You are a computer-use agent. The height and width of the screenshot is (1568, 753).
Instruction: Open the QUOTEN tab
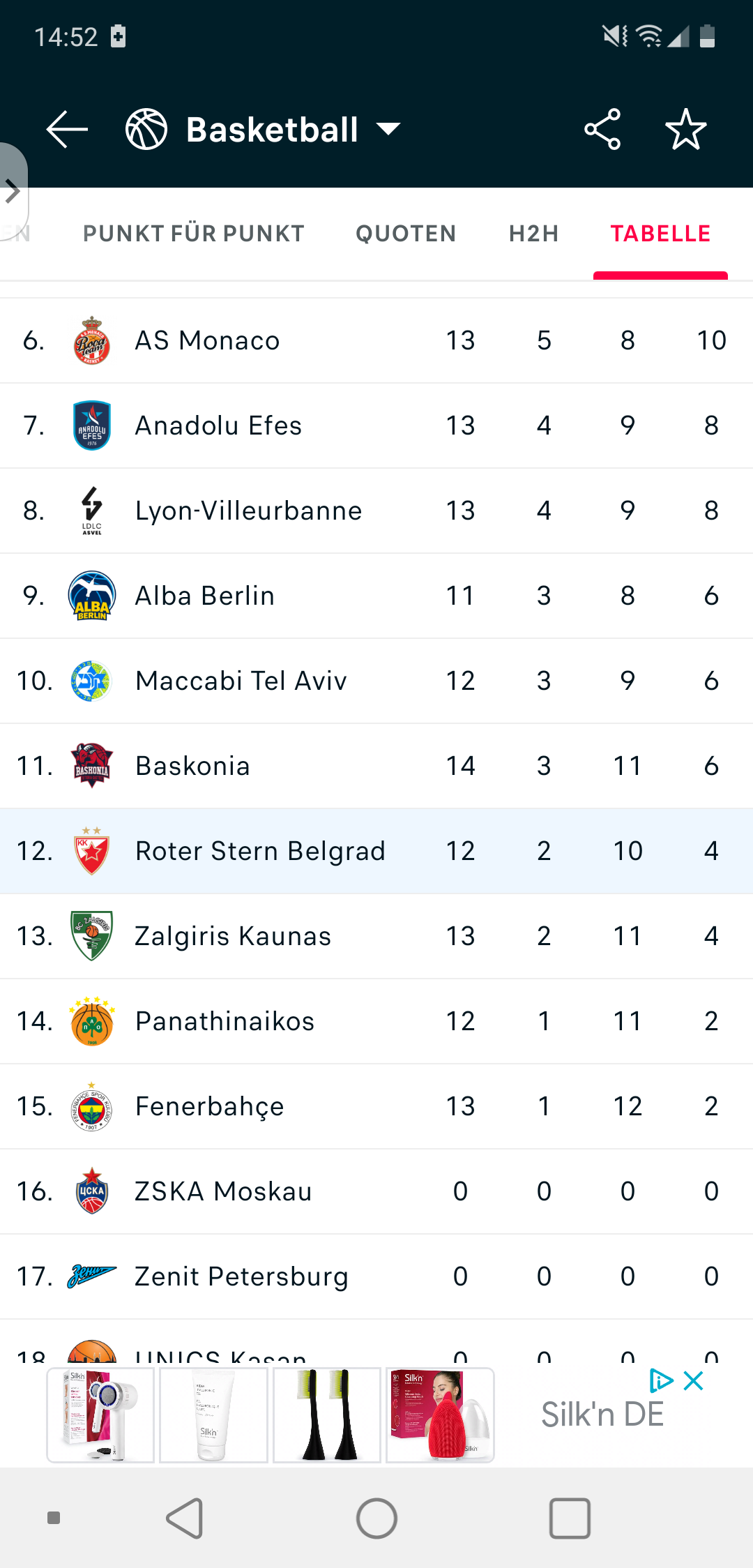pos(406,234)
